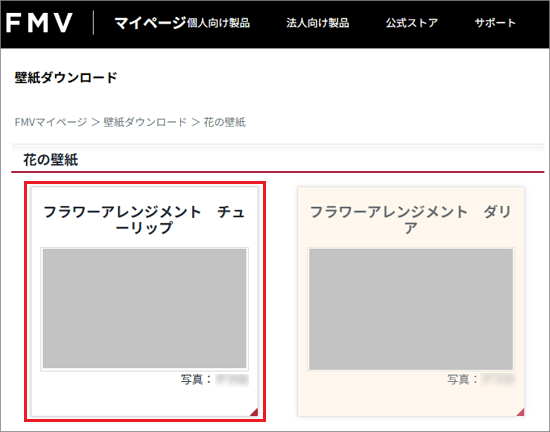Follow FMVマイページ breadcrumb link

point(51,122)
